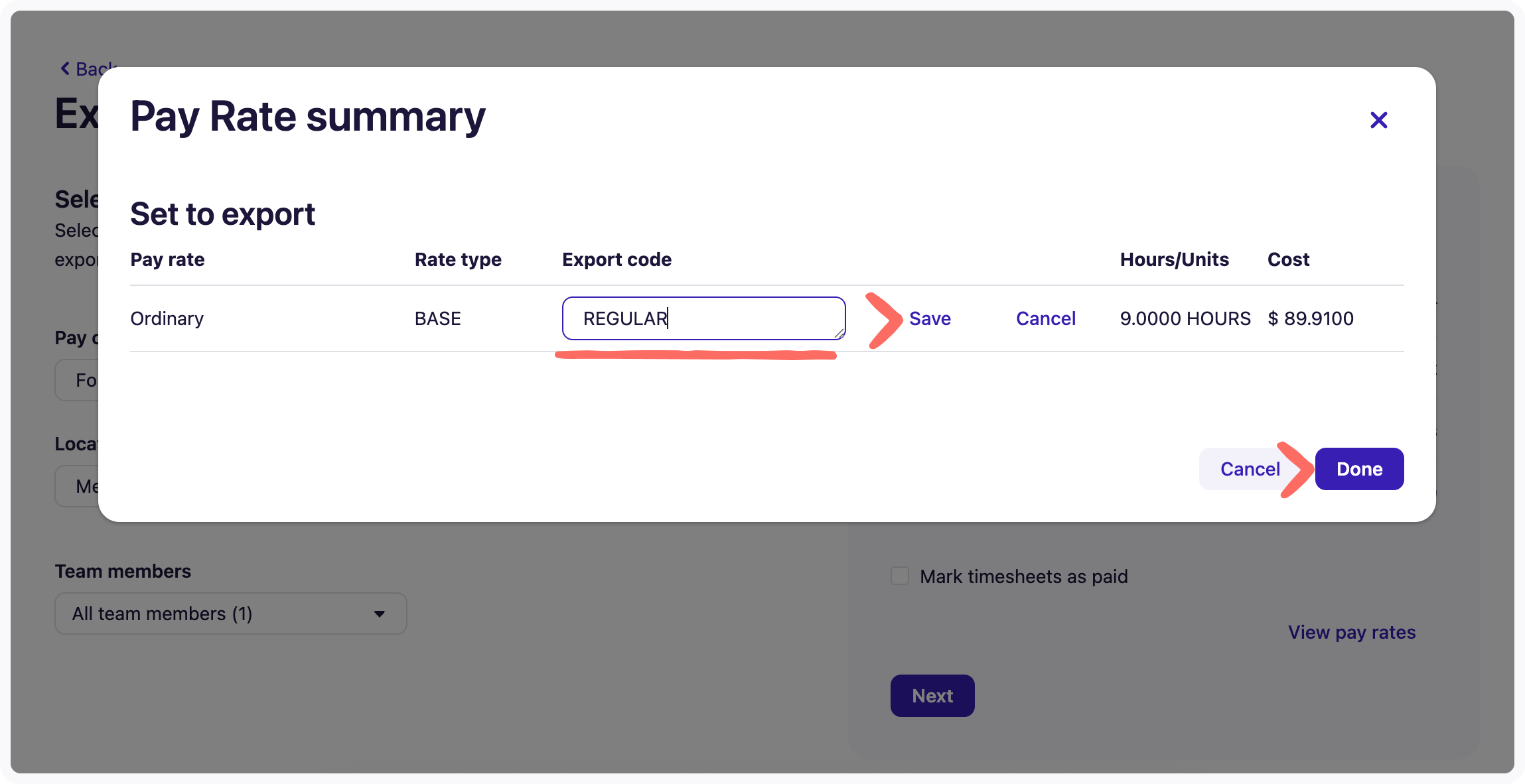
Task: Click the Back chevron arrow
Action: click(65, 68)
